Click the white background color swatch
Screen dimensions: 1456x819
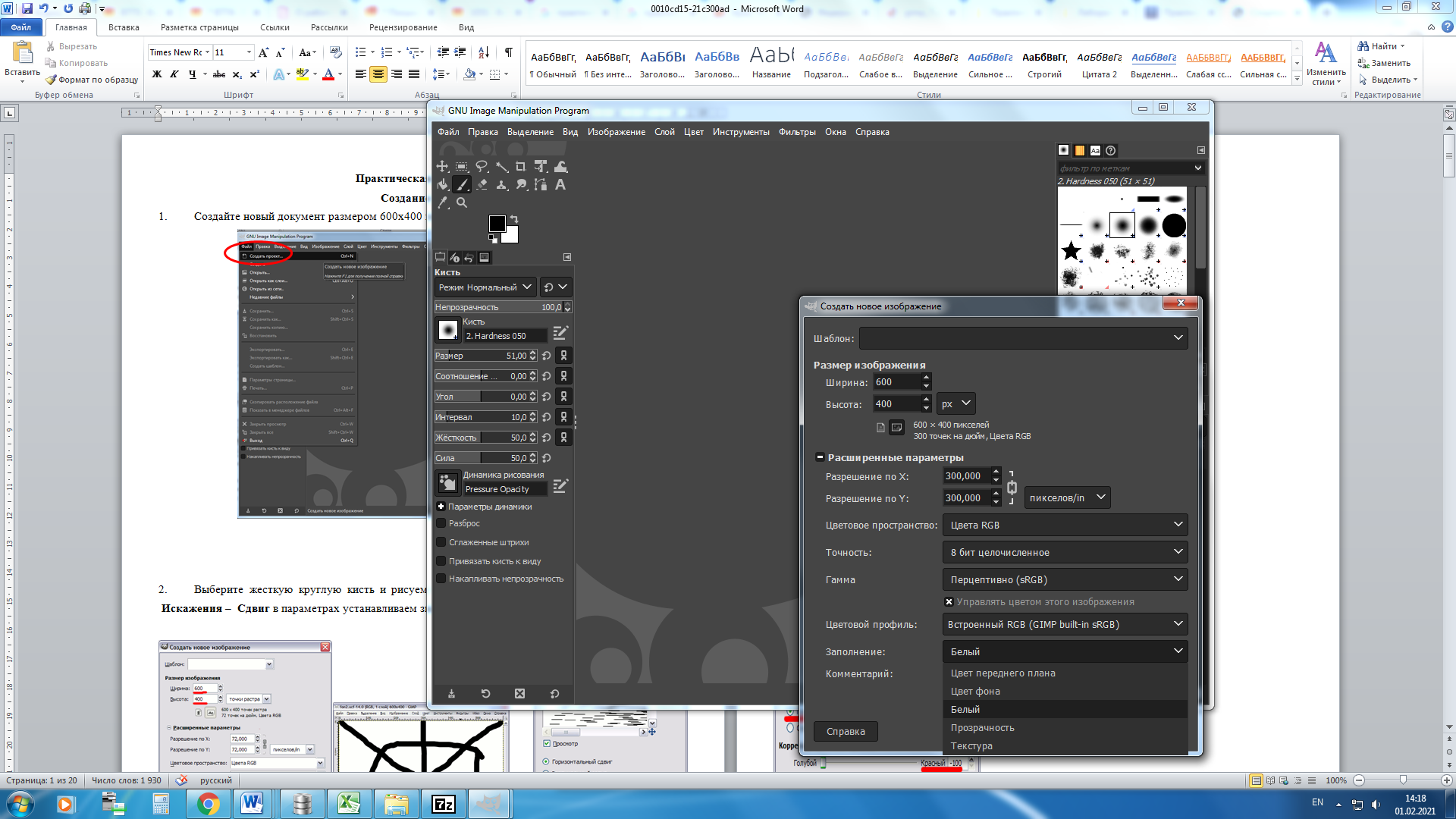[x=512, y=236]
